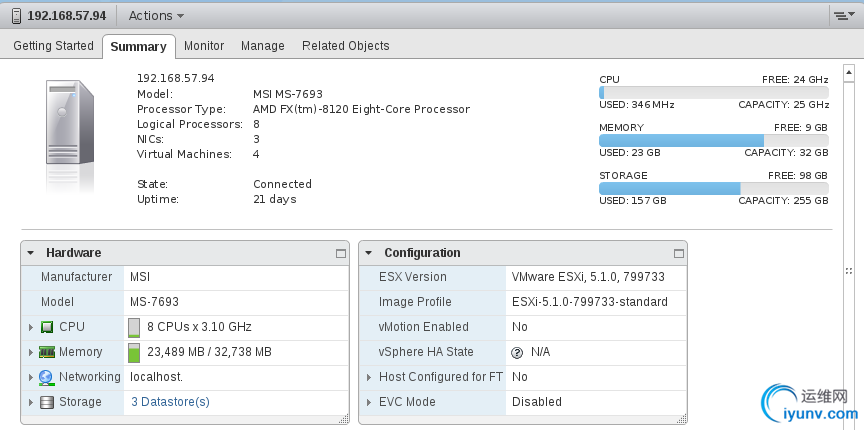This screenshot has width=864, height=430.
Task: Click the CPU usage bar
Action: 714,92
